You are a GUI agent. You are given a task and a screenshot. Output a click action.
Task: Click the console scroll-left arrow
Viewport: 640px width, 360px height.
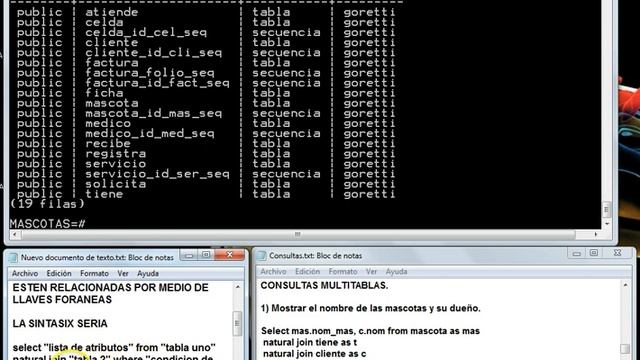[x=15, y=234]
